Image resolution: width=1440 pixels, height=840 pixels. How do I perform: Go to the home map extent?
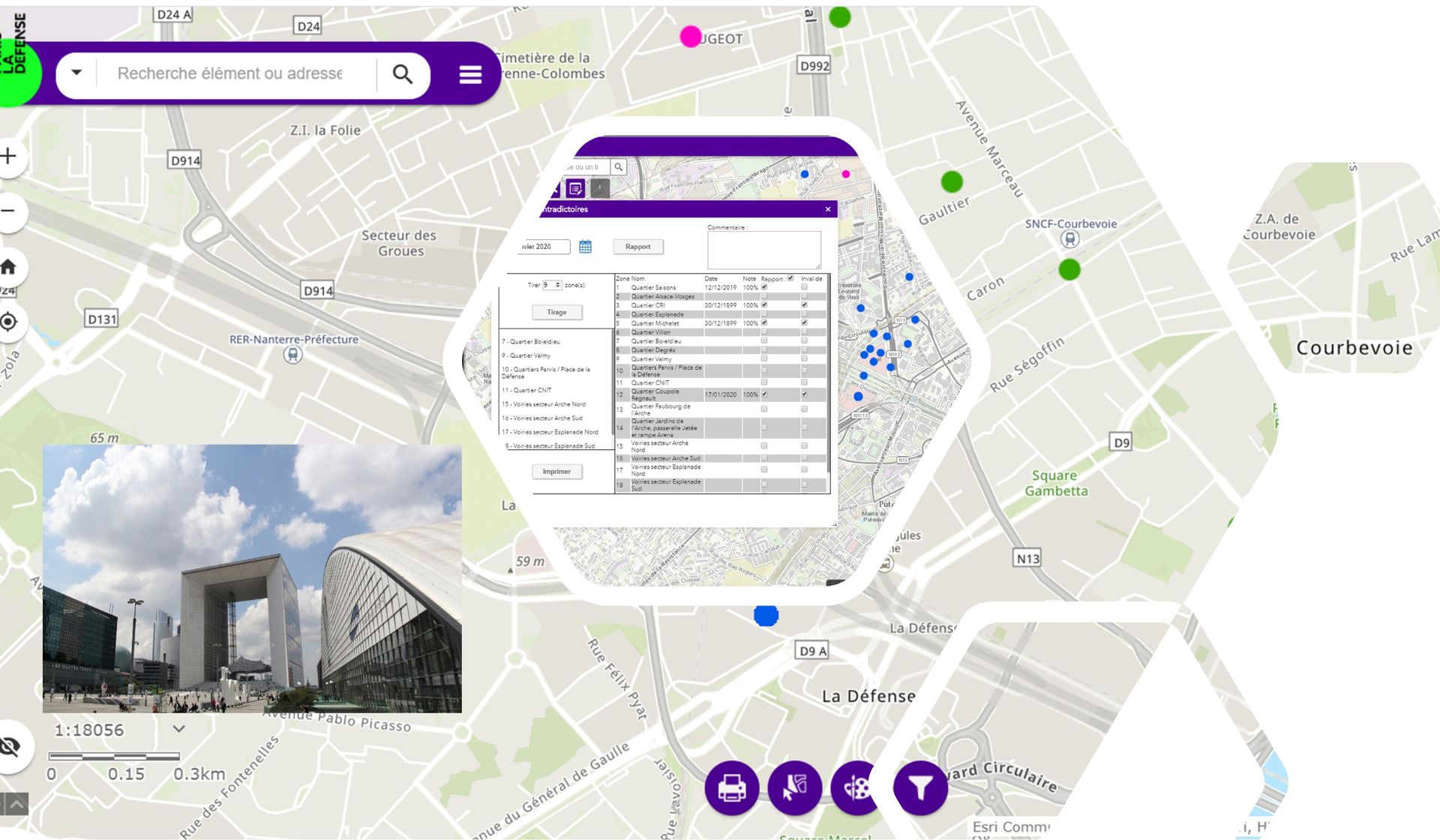pyautogui.click(x=9, y=266)
